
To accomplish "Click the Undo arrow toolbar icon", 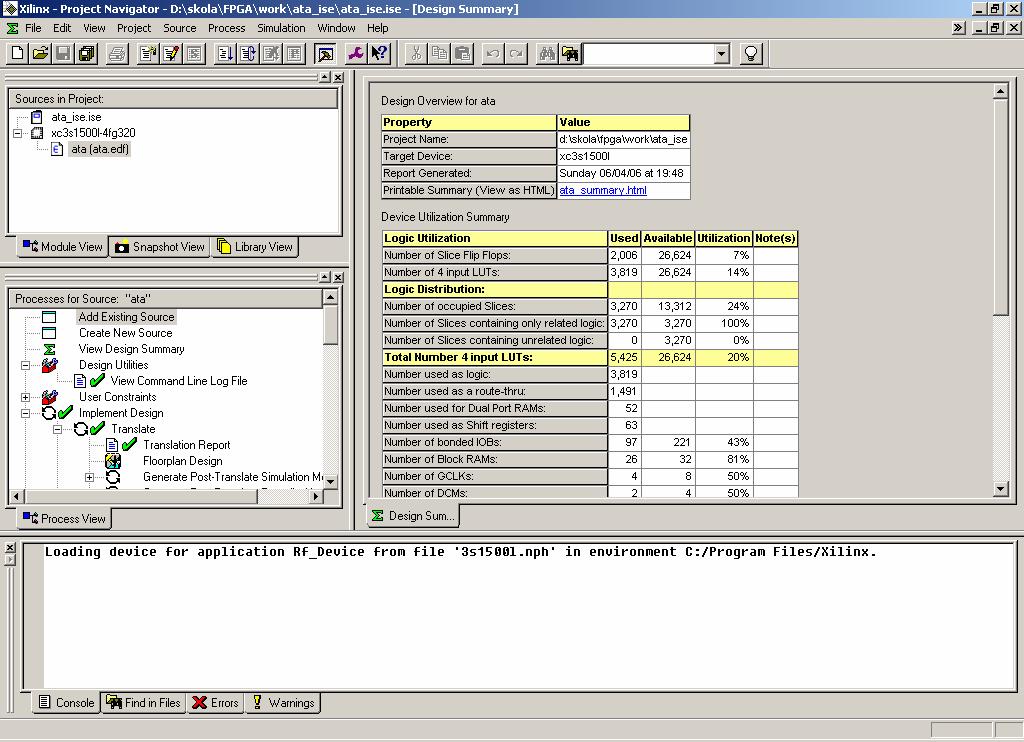I will point(493,54).
